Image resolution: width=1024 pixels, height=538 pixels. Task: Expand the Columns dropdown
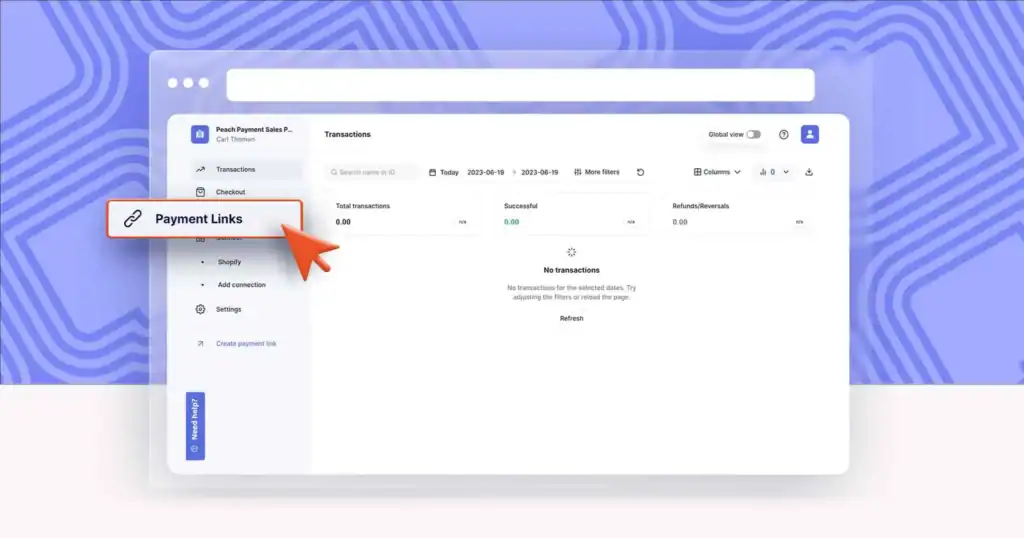(x=717, y=172)
